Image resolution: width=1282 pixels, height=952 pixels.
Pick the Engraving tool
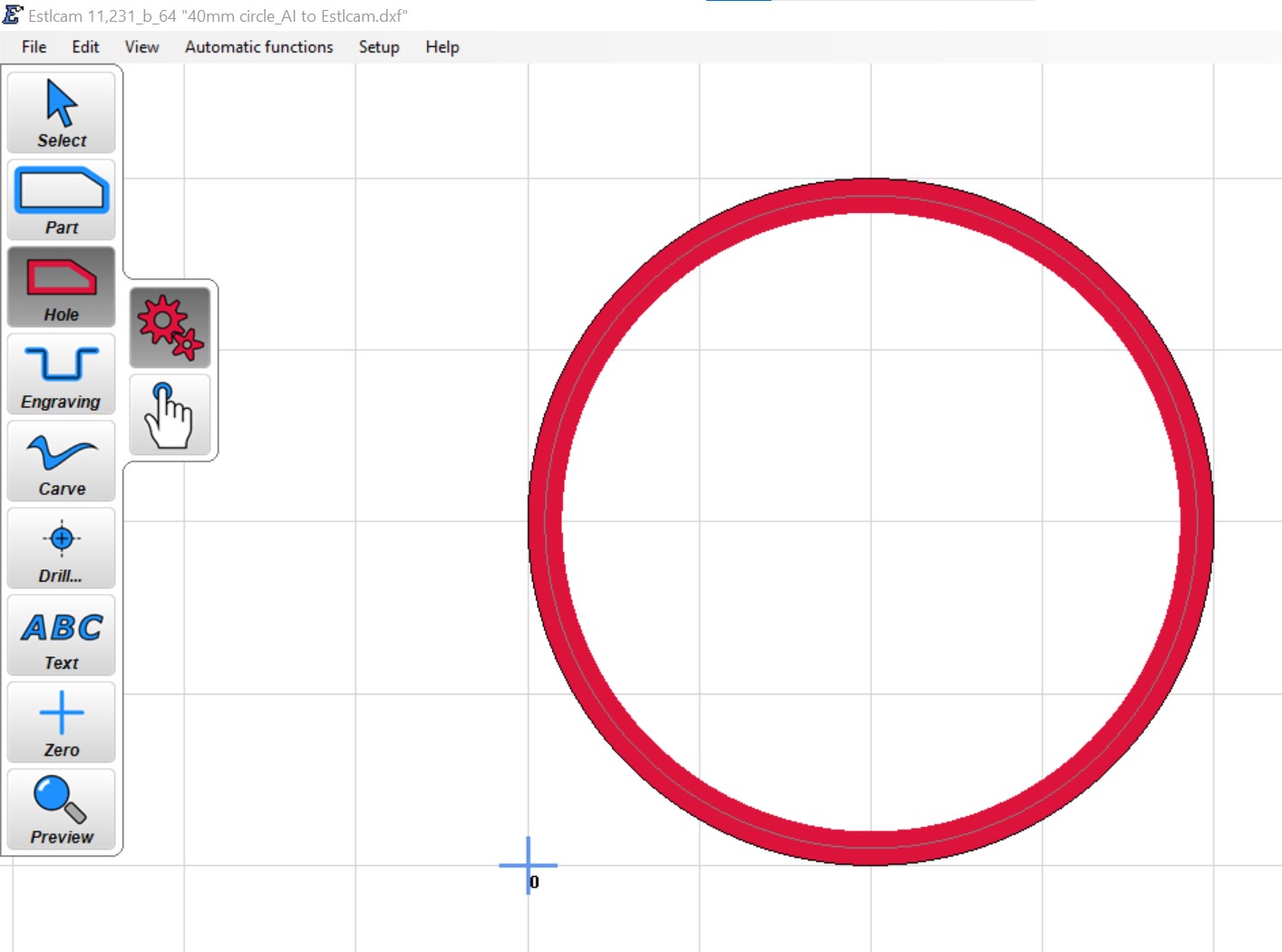click(x=62, y=374)
